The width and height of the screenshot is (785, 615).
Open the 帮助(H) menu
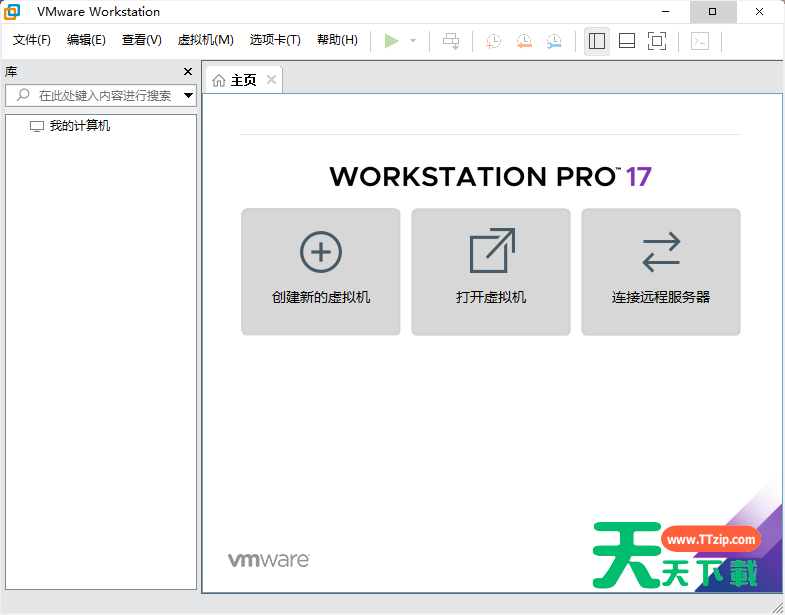[337, 40]
